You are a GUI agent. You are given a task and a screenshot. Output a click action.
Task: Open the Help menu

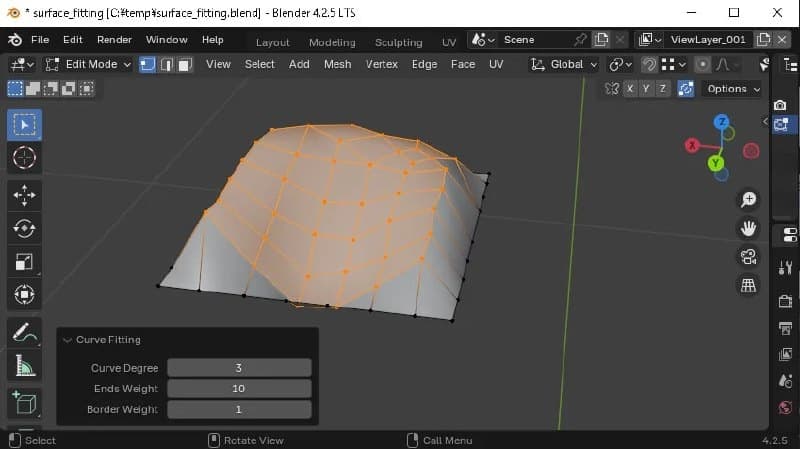pos(212,40)
